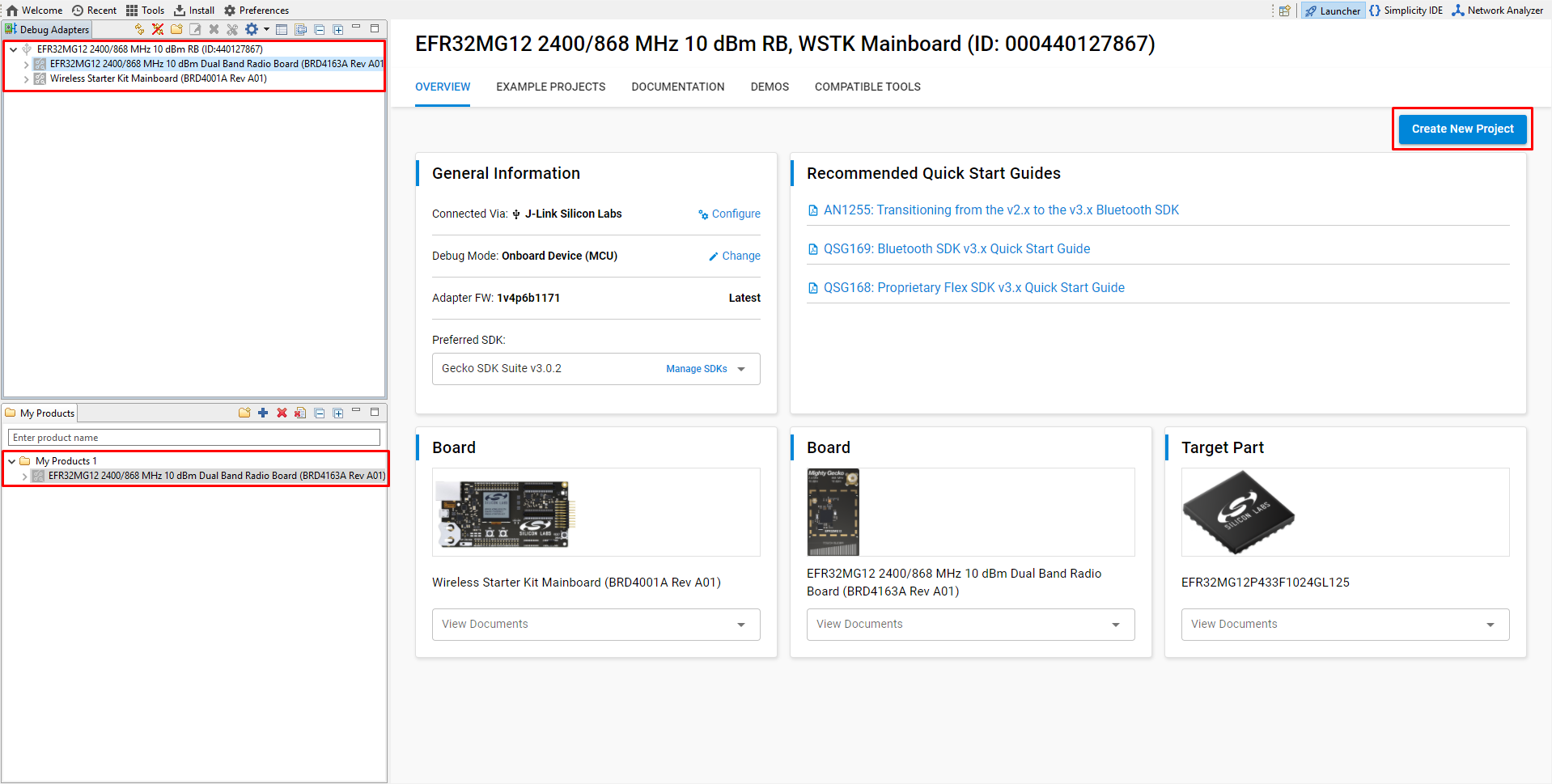Open Preferences from top toolbar

(257, 11)
